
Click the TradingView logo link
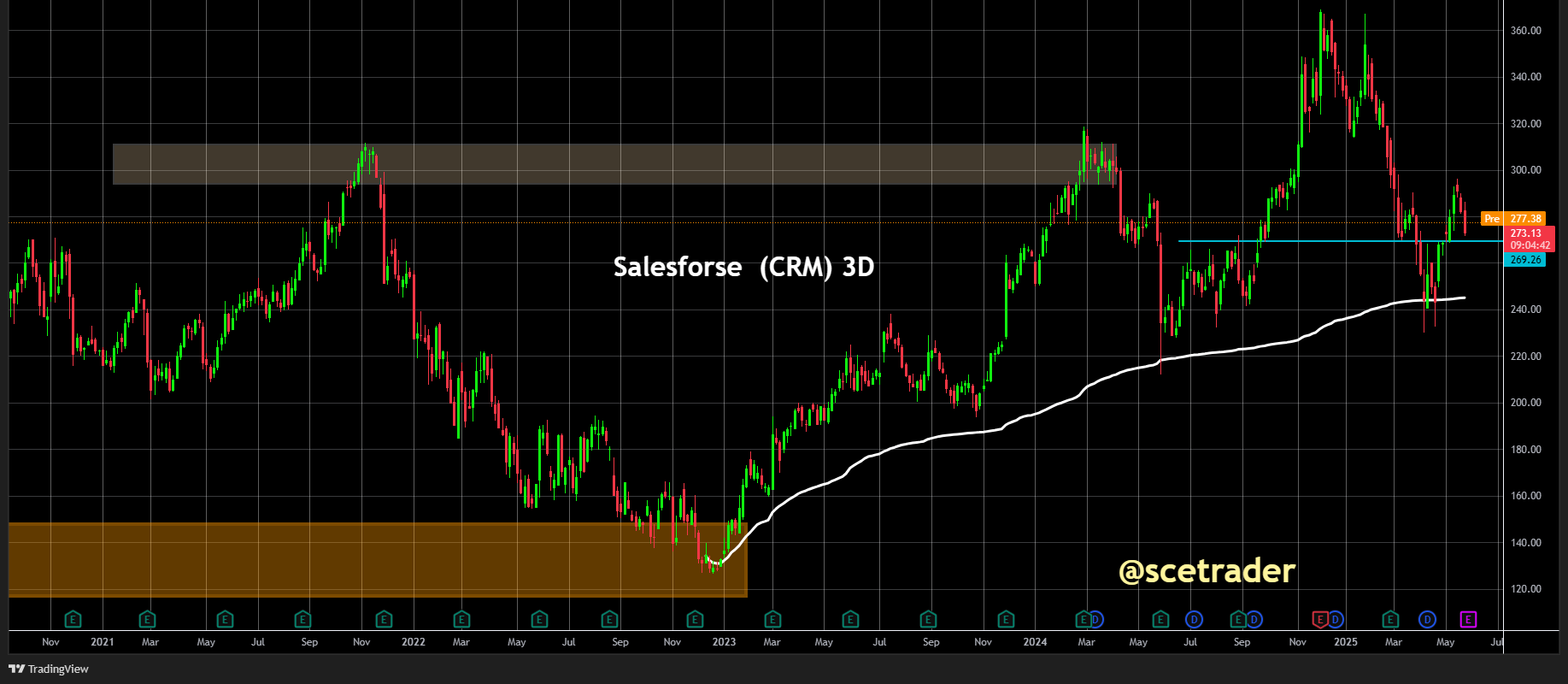pos(49,669)
